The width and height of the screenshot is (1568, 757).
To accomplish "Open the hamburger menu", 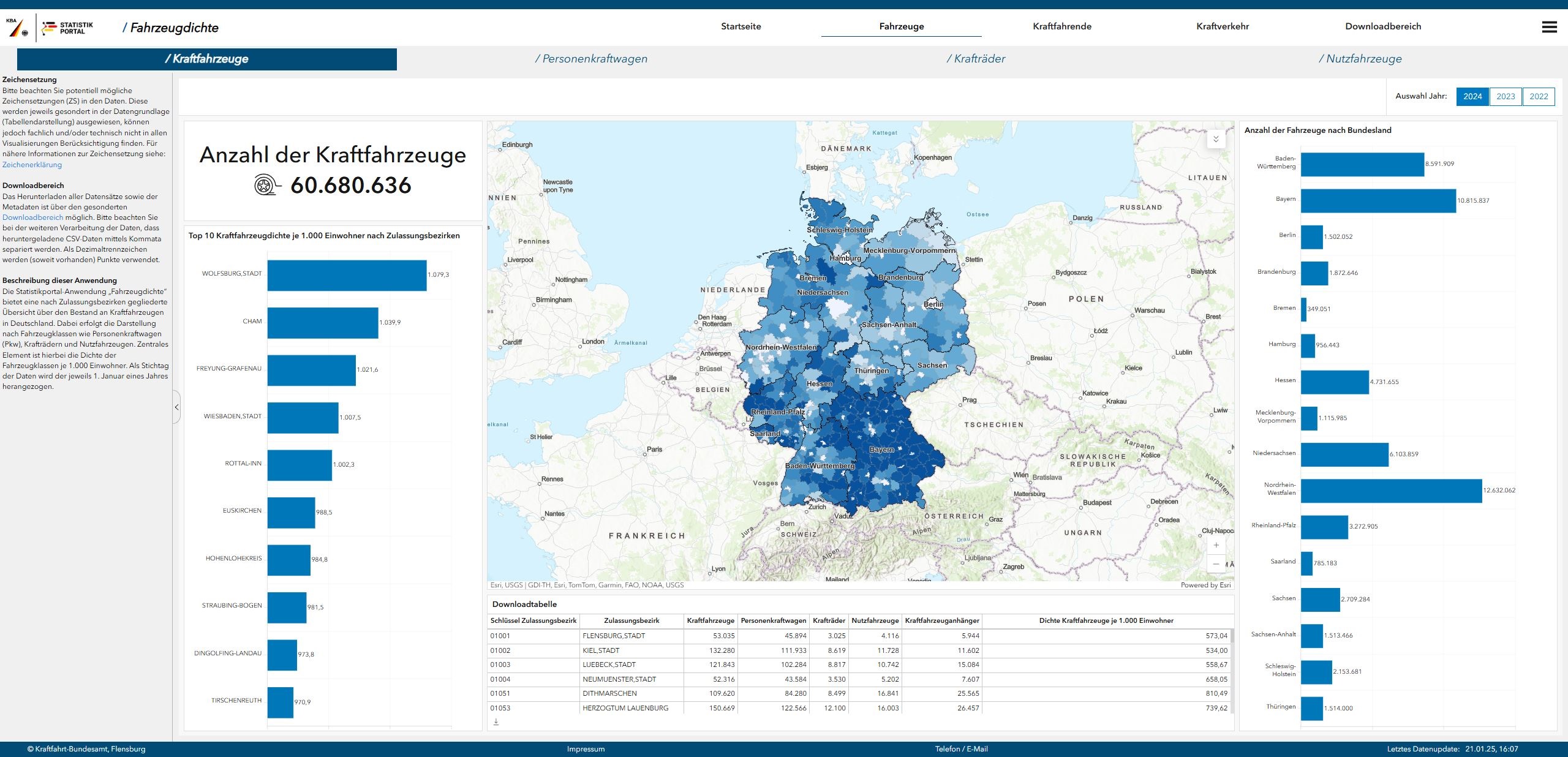I will pos(1549,27).
